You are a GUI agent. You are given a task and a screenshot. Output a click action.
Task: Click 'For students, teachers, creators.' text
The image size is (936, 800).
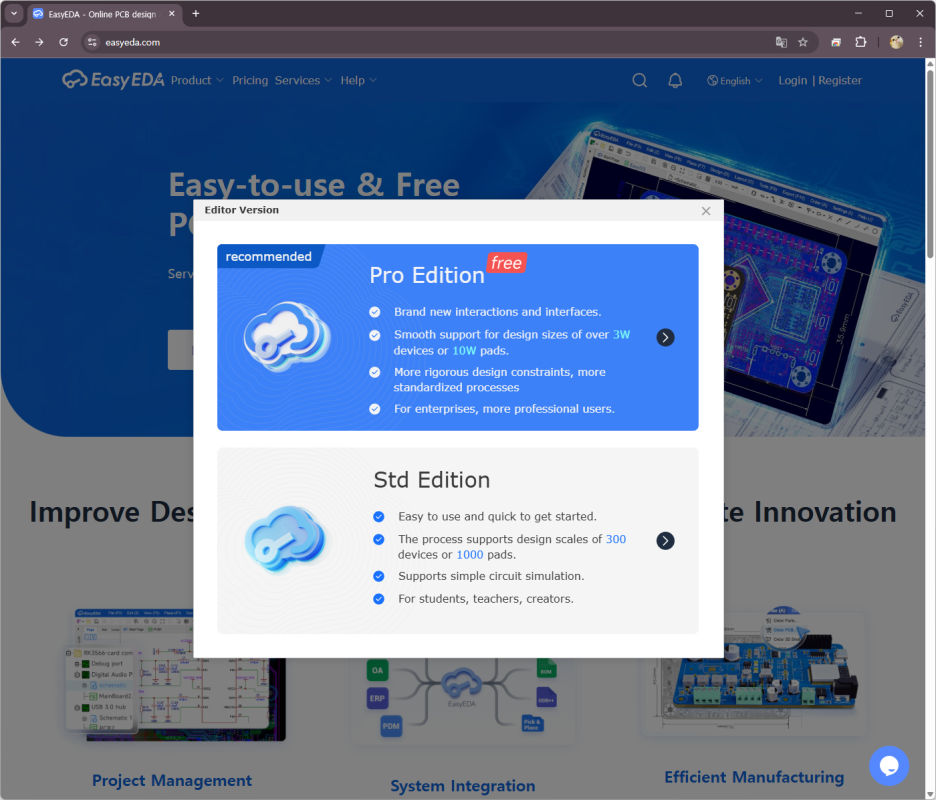485,599
